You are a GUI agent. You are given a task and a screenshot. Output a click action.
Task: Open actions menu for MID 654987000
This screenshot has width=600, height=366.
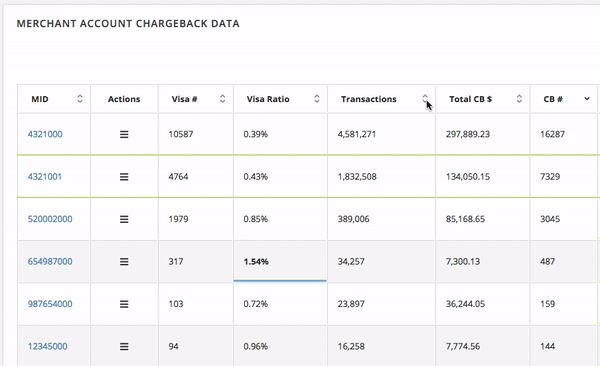click(x=124, y=262)
